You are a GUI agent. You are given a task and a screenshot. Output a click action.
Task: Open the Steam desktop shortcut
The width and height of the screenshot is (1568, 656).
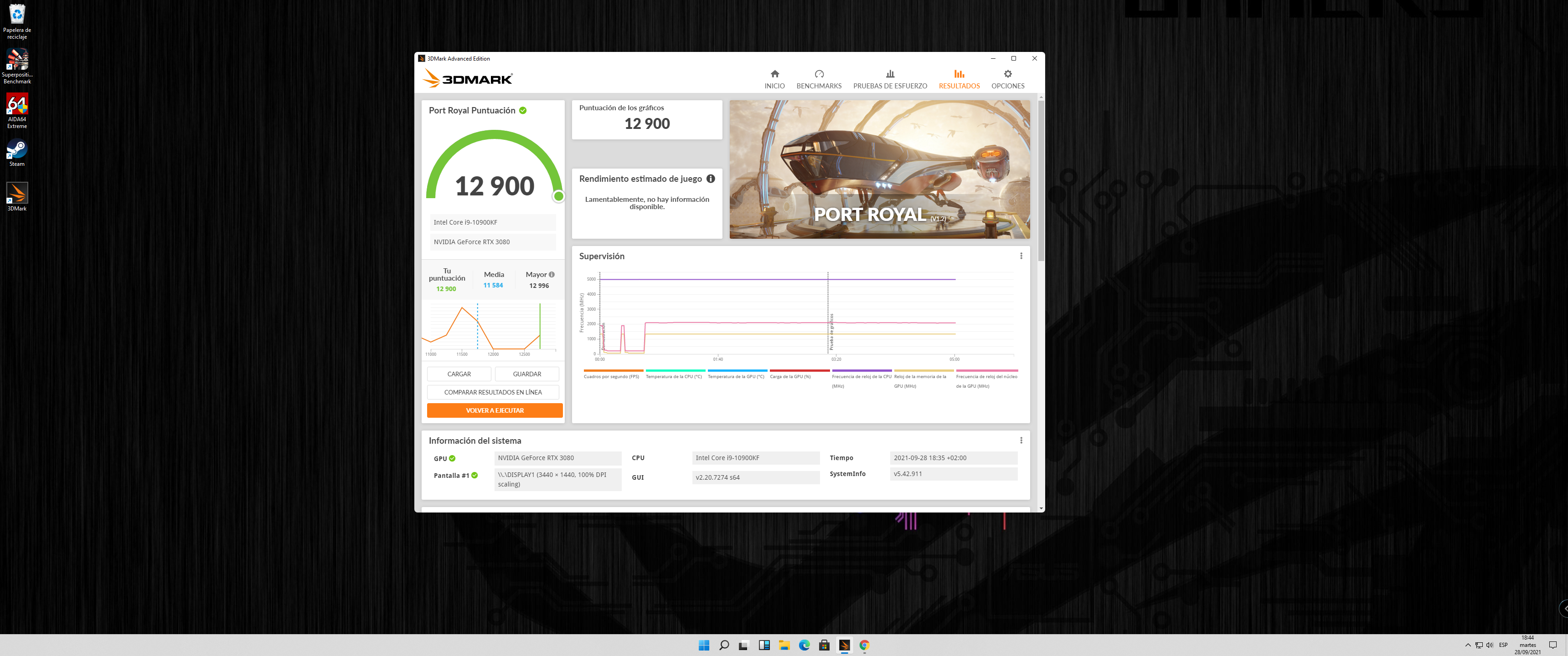point(17,153)
